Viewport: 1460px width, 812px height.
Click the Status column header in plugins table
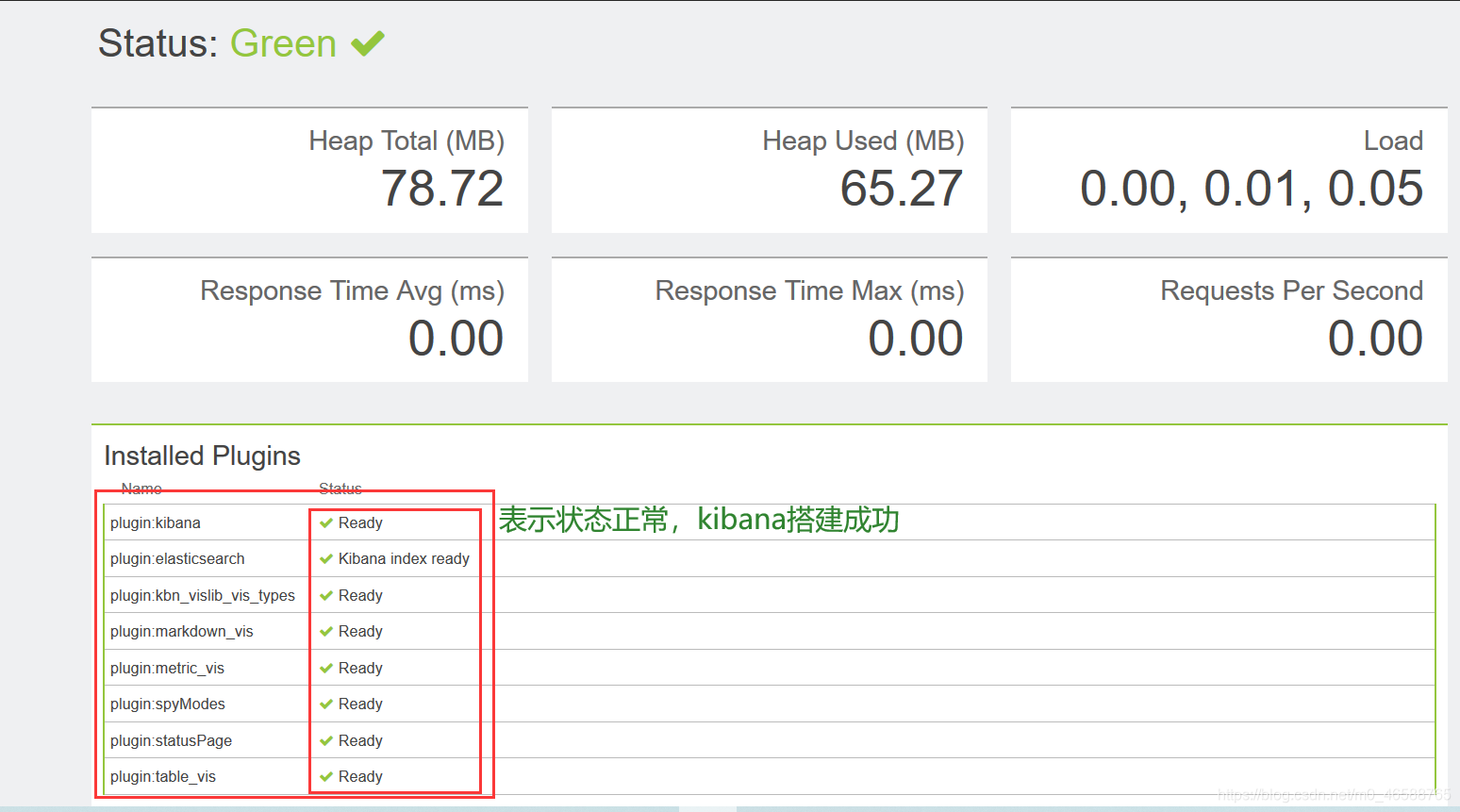[x=340, y=488]
